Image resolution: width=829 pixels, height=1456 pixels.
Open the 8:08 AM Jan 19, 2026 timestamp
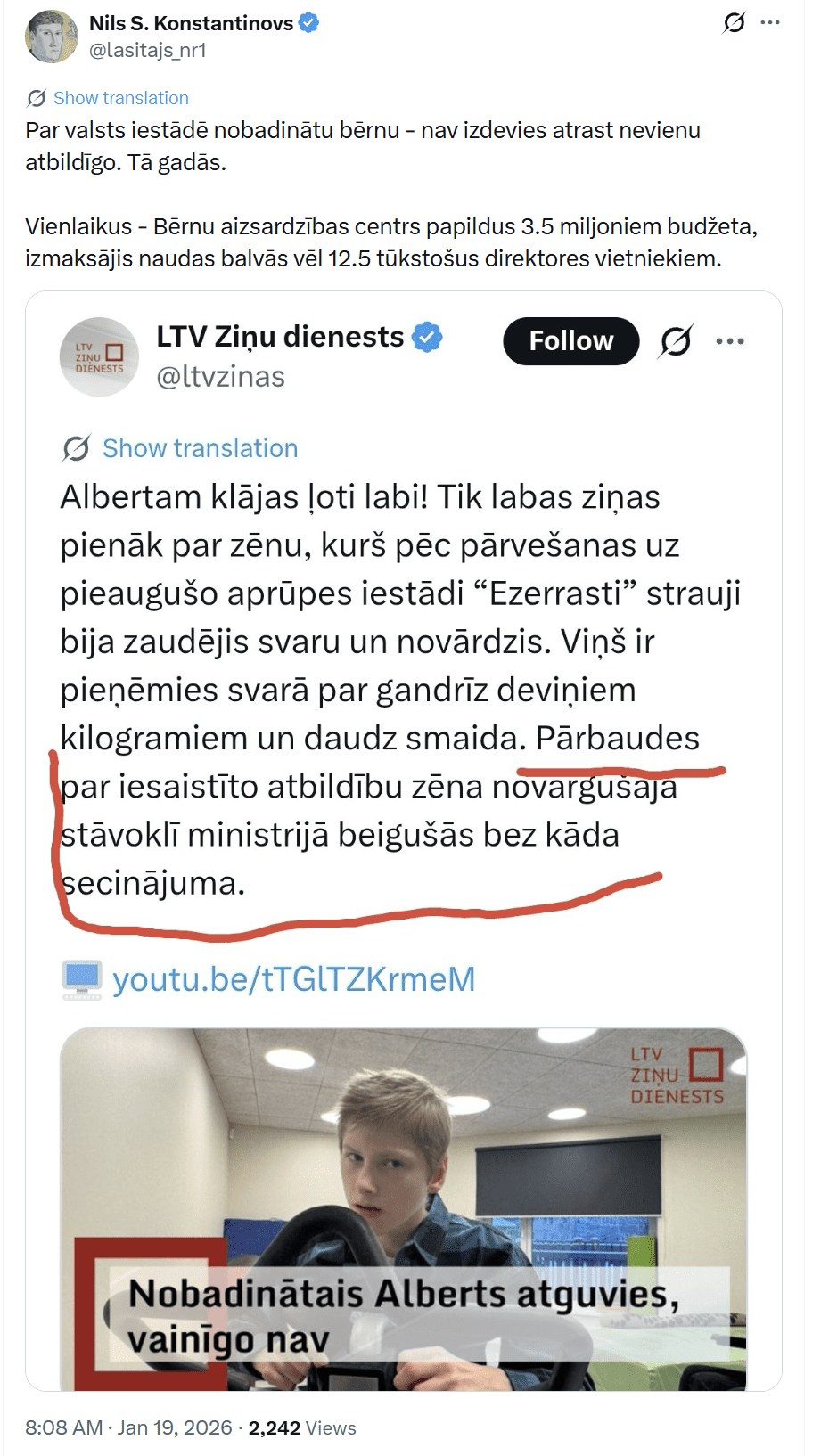click(128, 1427)
